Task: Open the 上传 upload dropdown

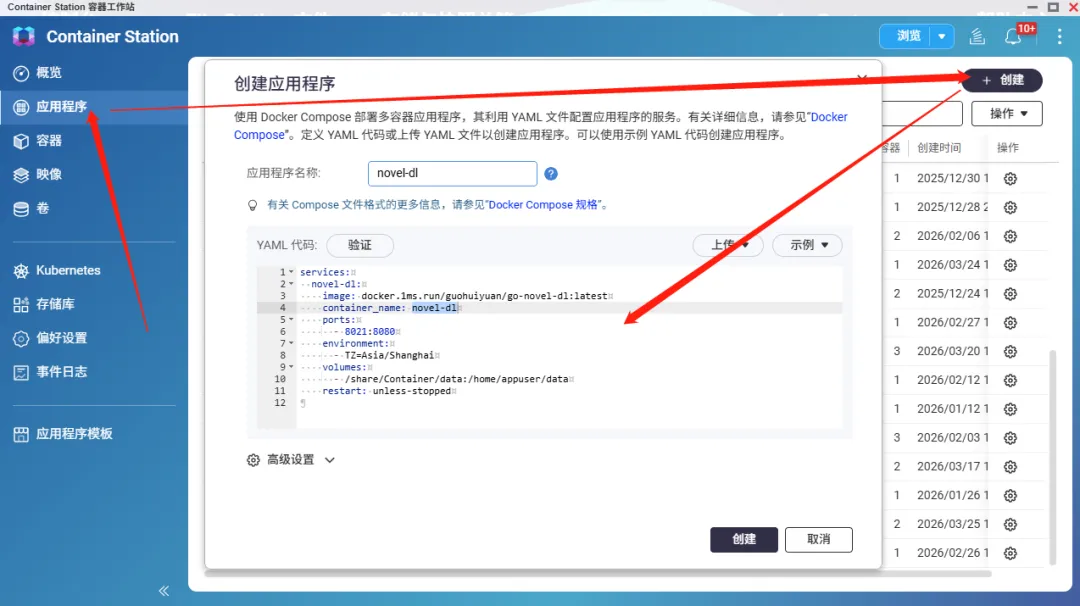Action: 727,245
